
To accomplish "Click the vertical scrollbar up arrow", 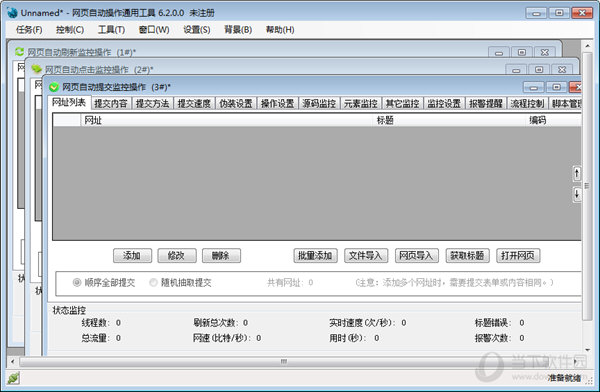I will (x=588, y=46).
